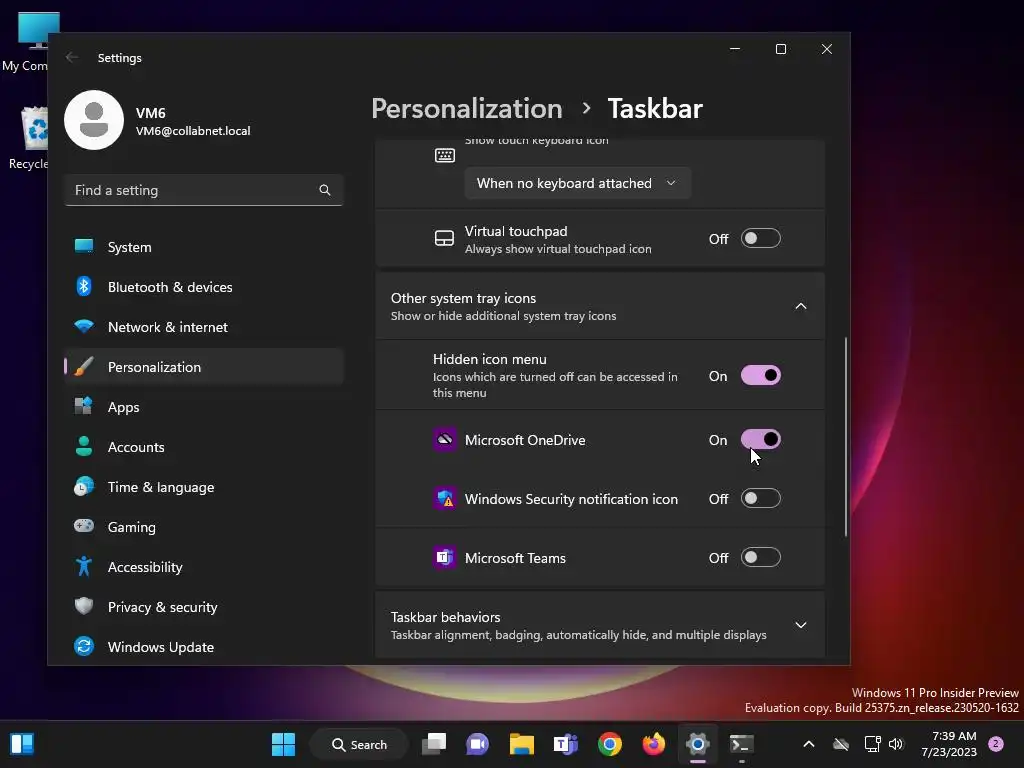Click the back arrow in Settings

pos(72,57)
